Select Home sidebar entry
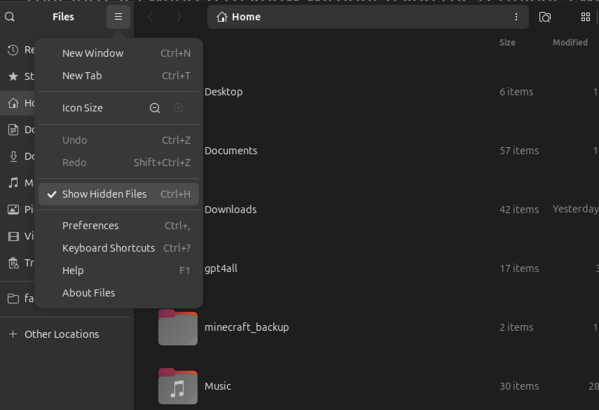599x410 pixels. (x=18, y=103)
